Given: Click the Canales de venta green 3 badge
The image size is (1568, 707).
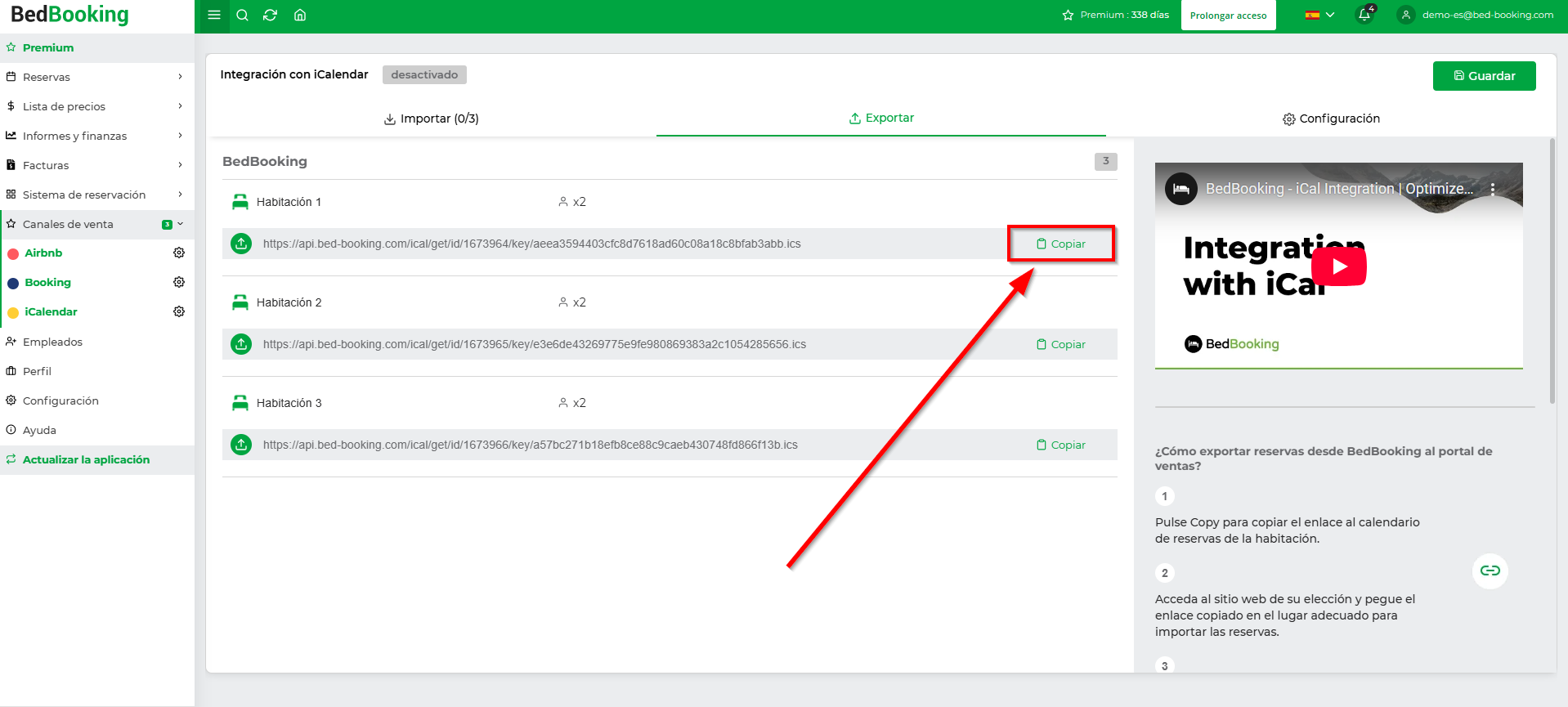Looking at the screenshot, I should pyautogui.click(x=167, y=224).
